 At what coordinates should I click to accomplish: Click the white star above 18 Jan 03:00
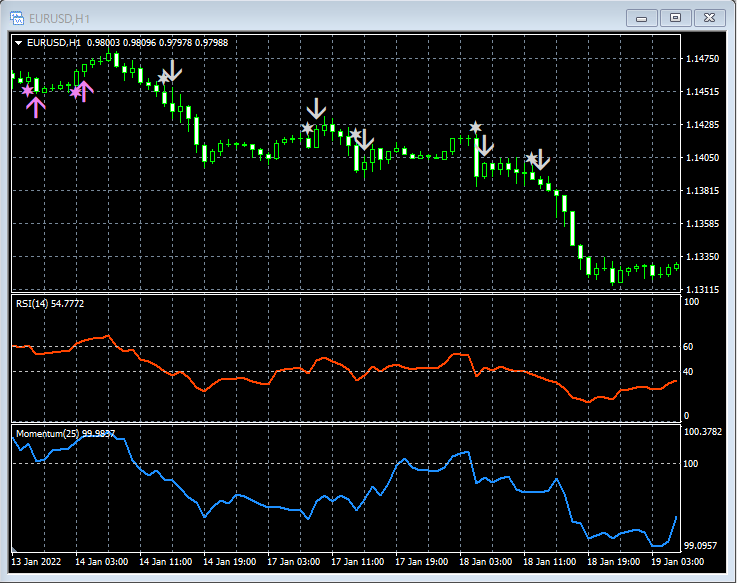[x=476, y=127]
